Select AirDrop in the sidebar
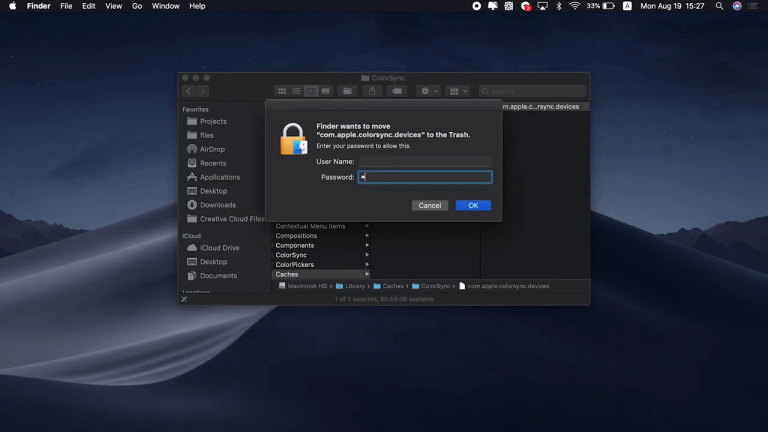 click(212, 149)
